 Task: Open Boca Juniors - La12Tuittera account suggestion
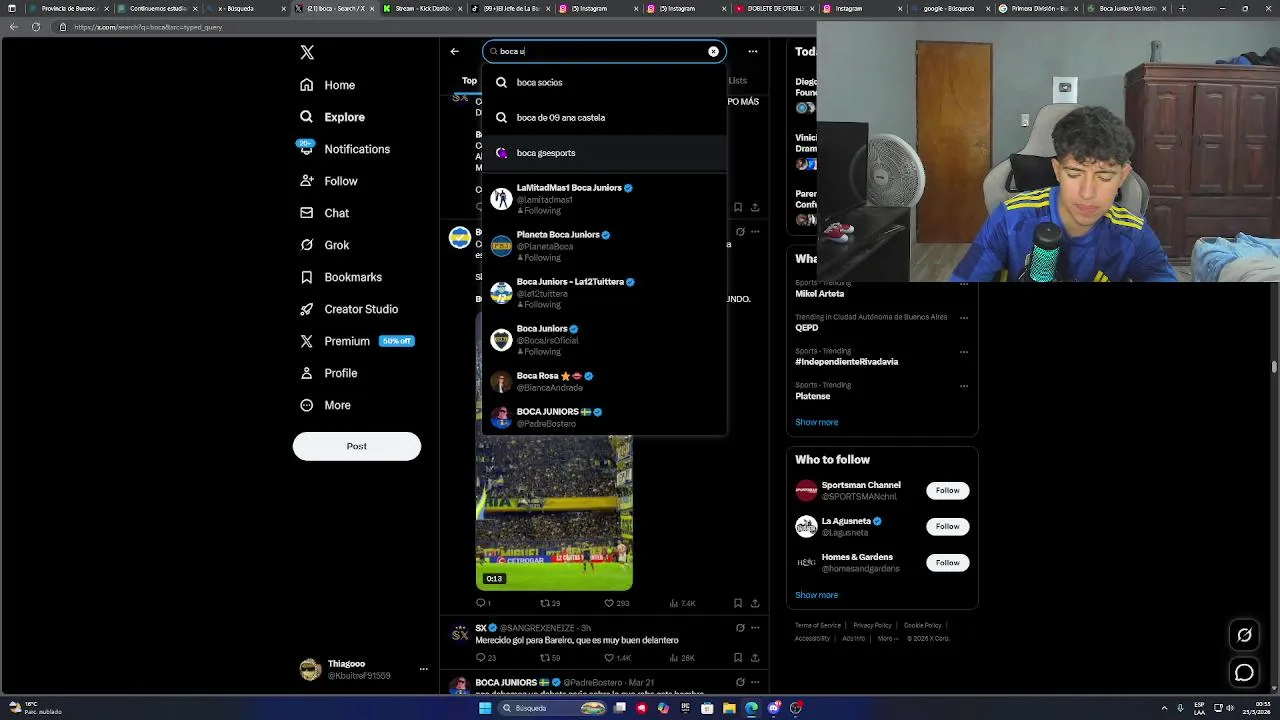click(x=604, y=293)
